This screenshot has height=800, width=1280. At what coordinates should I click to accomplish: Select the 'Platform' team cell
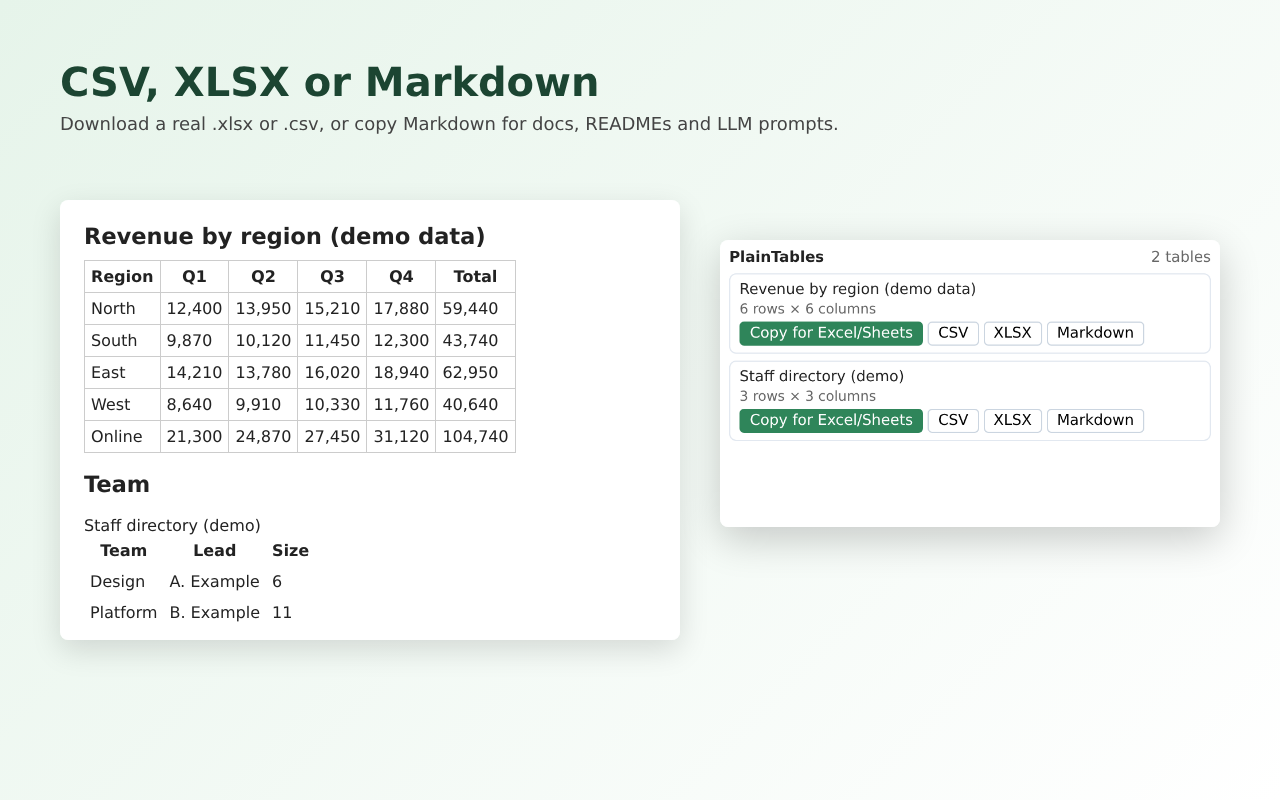(x=123, y=613)
